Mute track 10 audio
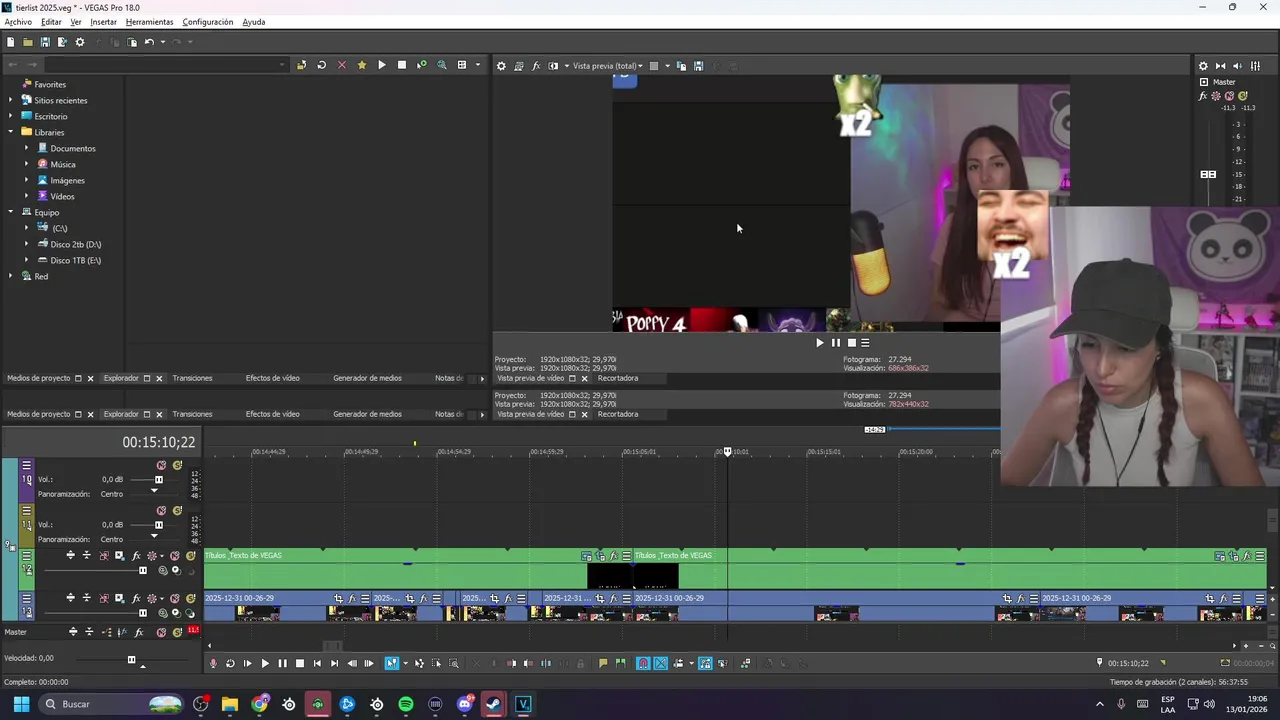 coord(161,466)
